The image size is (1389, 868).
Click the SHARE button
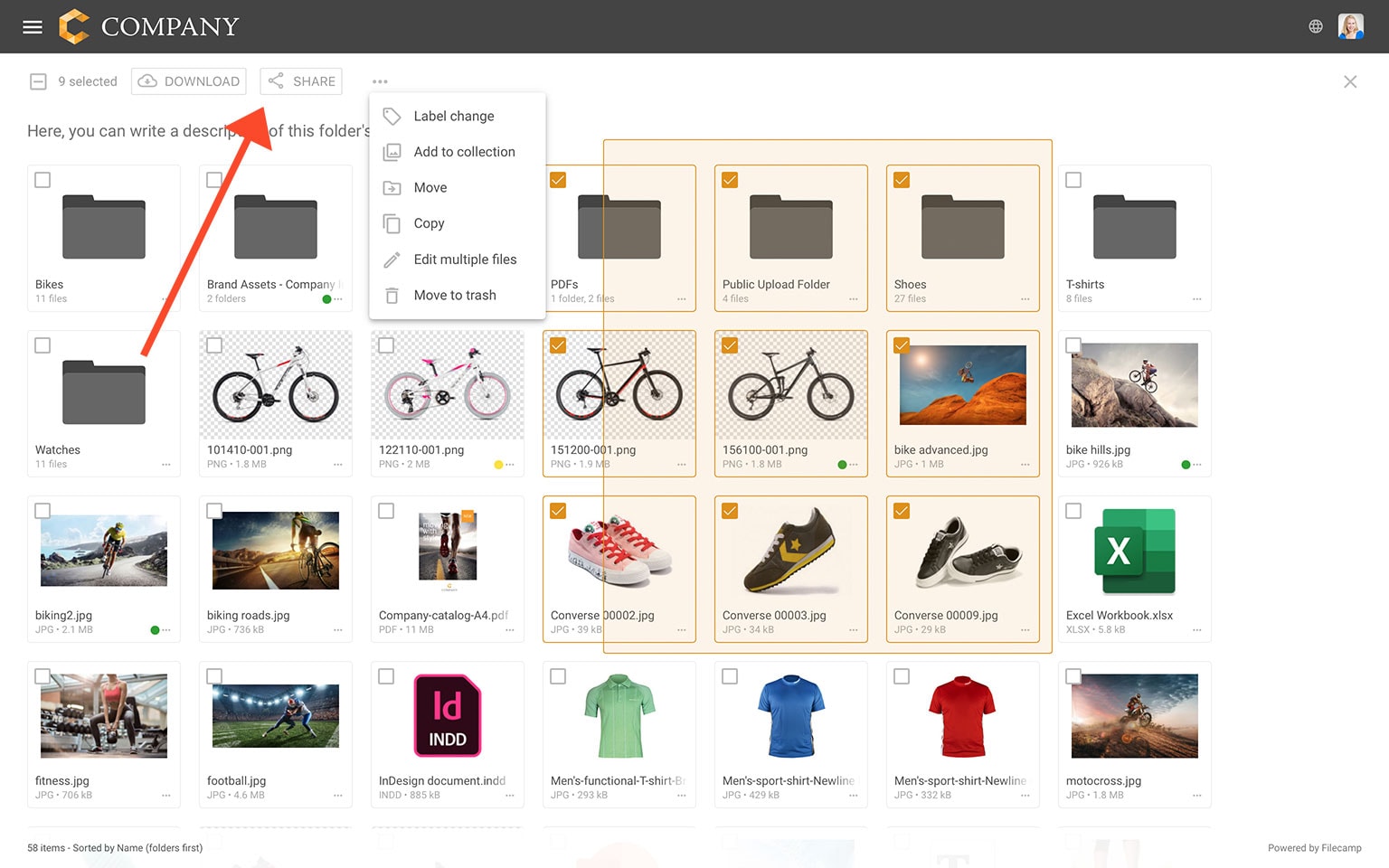[301, 81]
